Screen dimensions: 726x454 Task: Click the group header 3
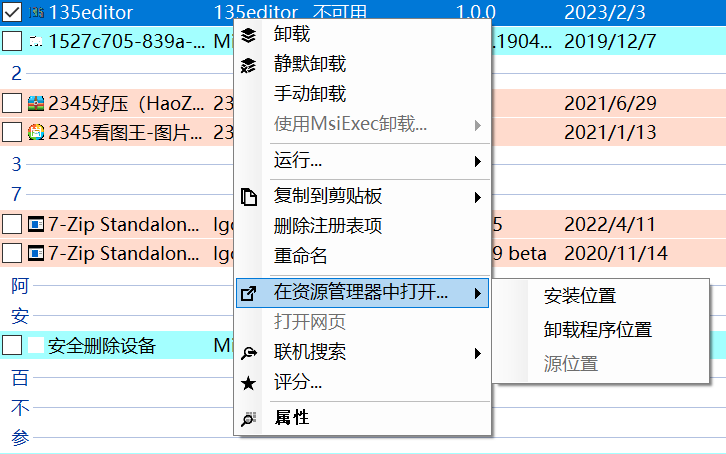click(17, 164)
